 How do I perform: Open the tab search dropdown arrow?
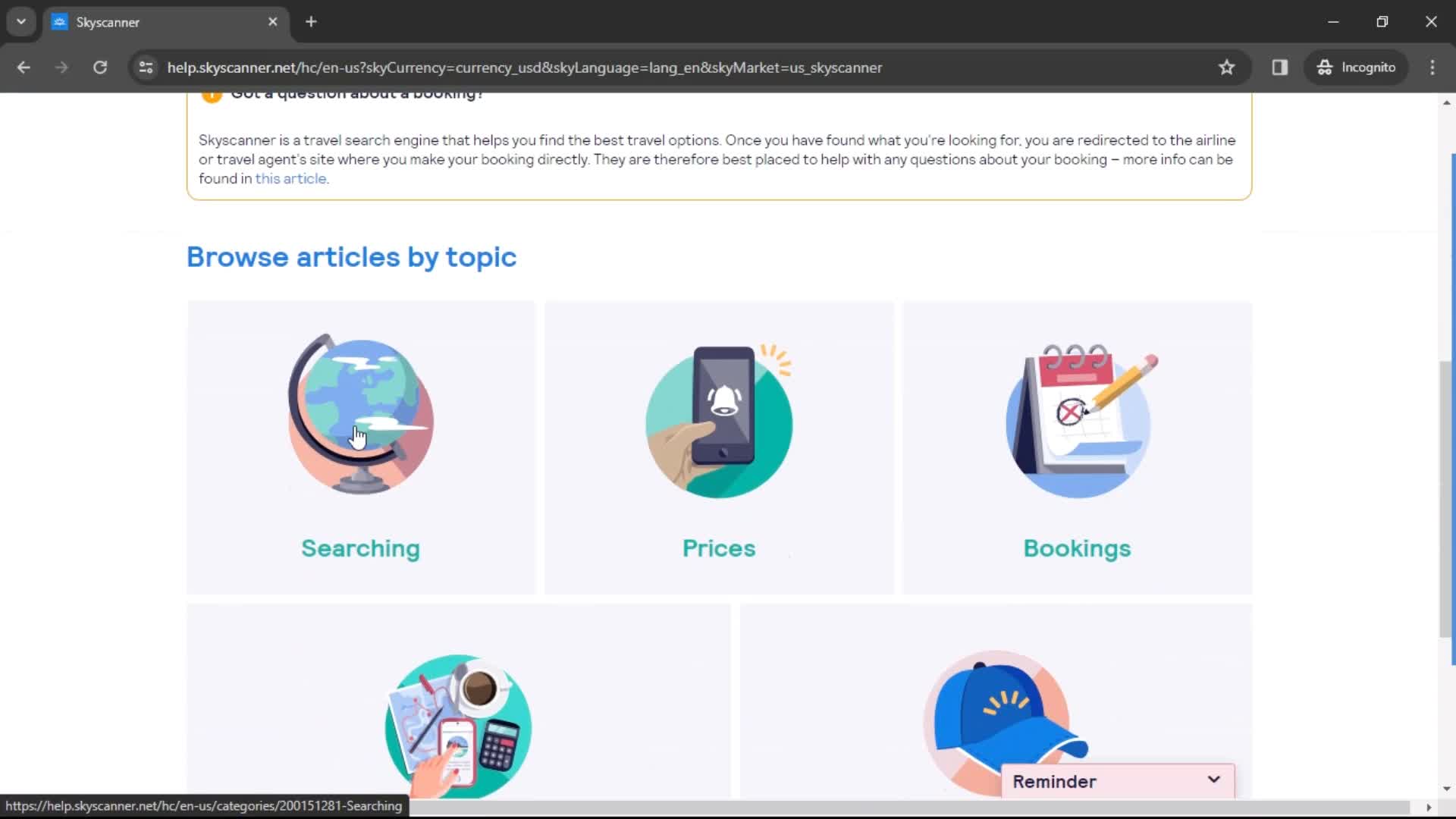[x=21, y=21]
